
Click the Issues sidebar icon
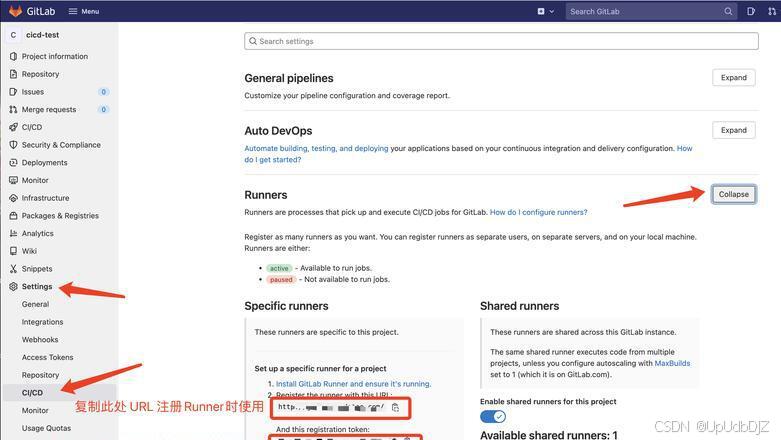pos(13,92)
